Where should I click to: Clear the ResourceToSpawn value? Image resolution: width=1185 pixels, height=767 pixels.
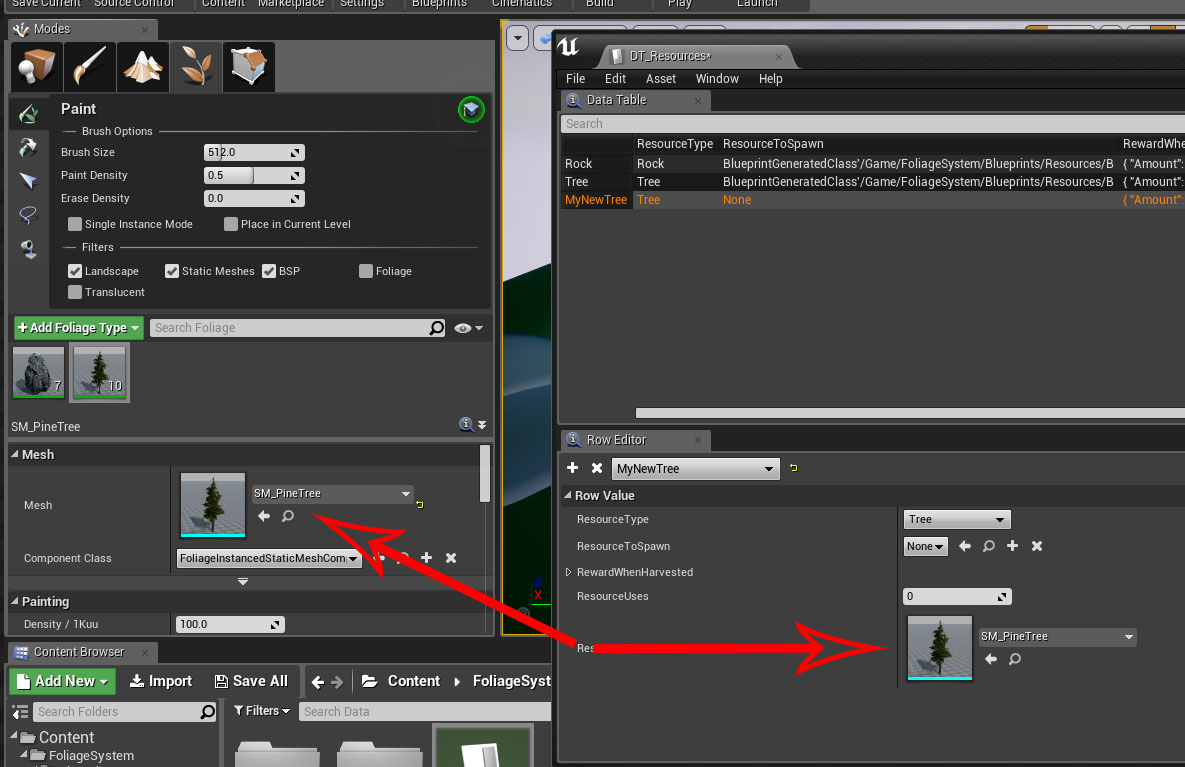coord(1037,546)
